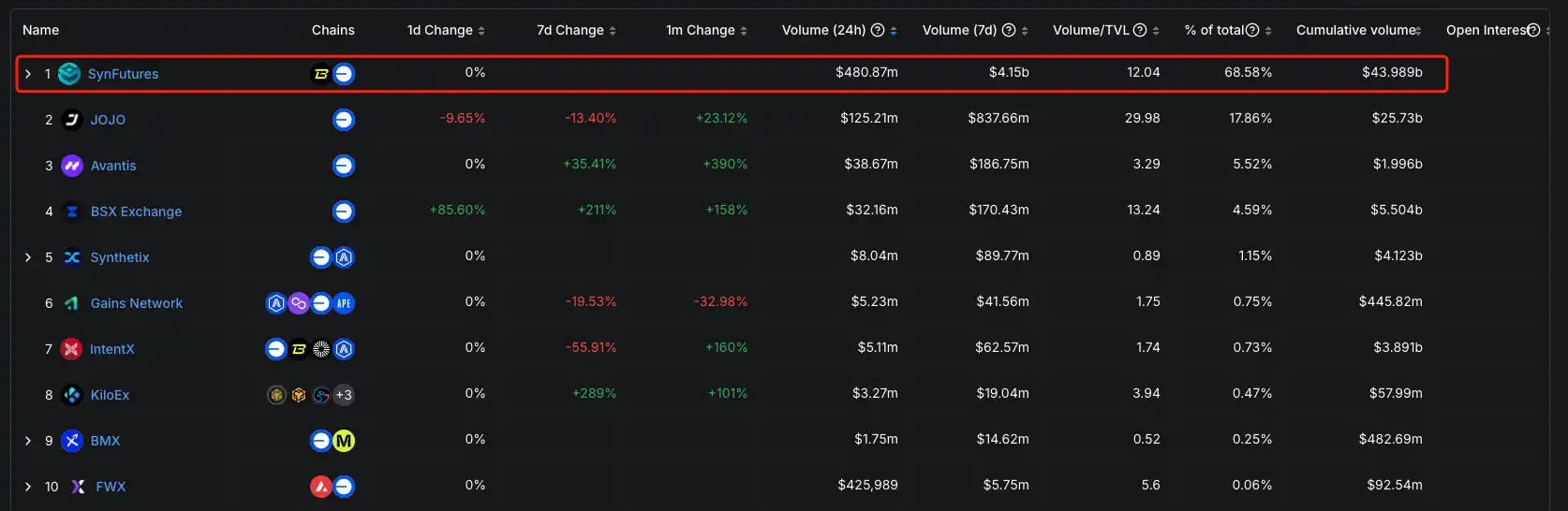The height and width of the screenshot is (511, 1568).
Task: Expand the Synthetix row chevron
Action: [x=28, y=257]
